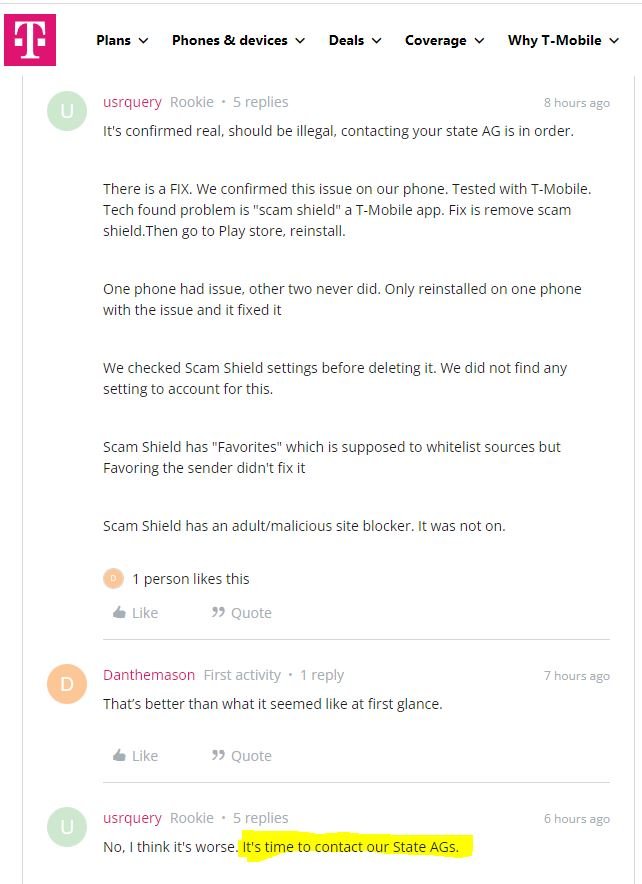Viewport: 642px width, 884px height.
Task: Open usrquery's avatar on the top post
Action: (67, 111)
